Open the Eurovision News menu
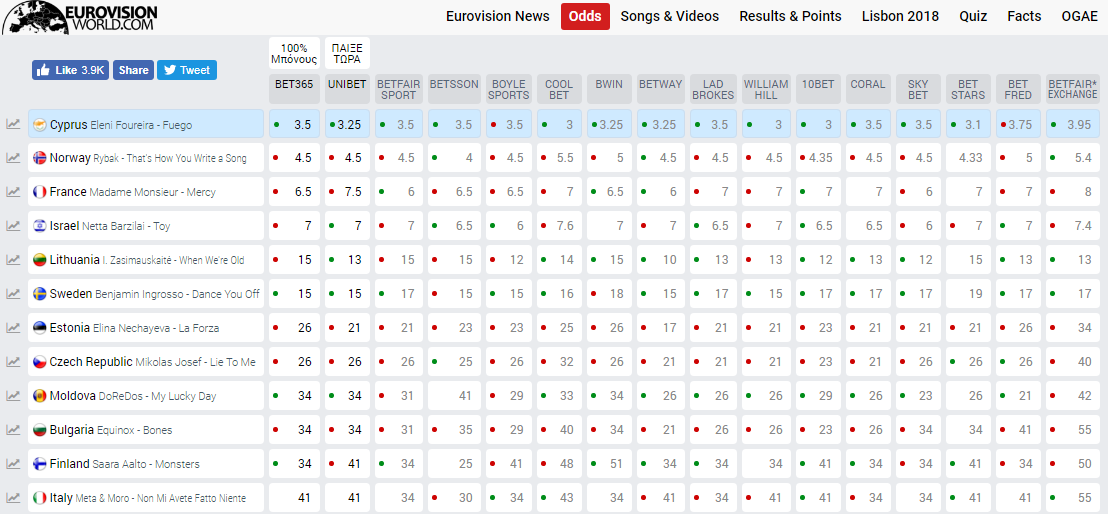This screenshot has width=1108, height=514. 497,16
